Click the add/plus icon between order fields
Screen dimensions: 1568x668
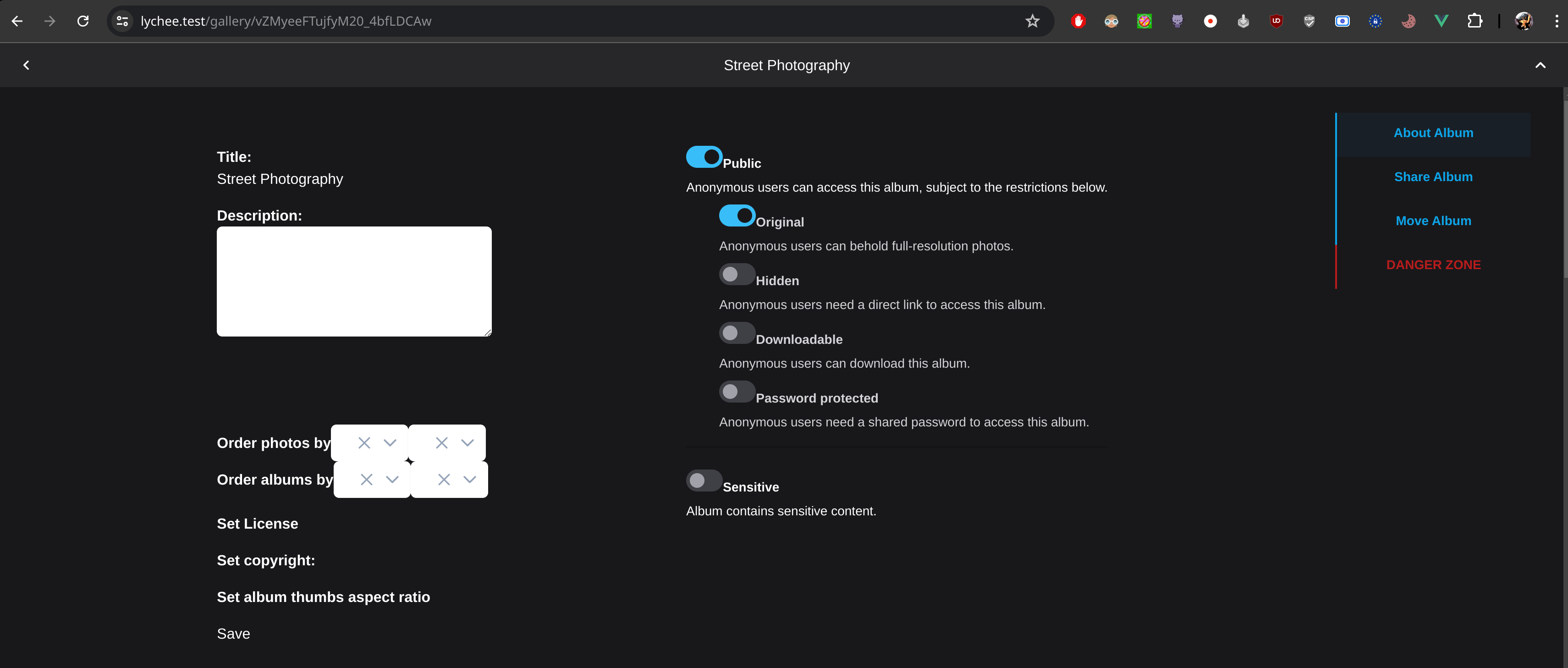point(409,461)
